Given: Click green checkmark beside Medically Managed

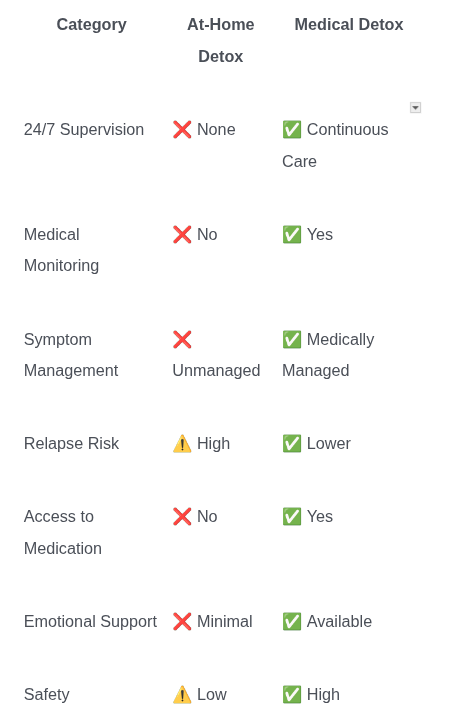Looking at the screenshot, I should 292,339.
